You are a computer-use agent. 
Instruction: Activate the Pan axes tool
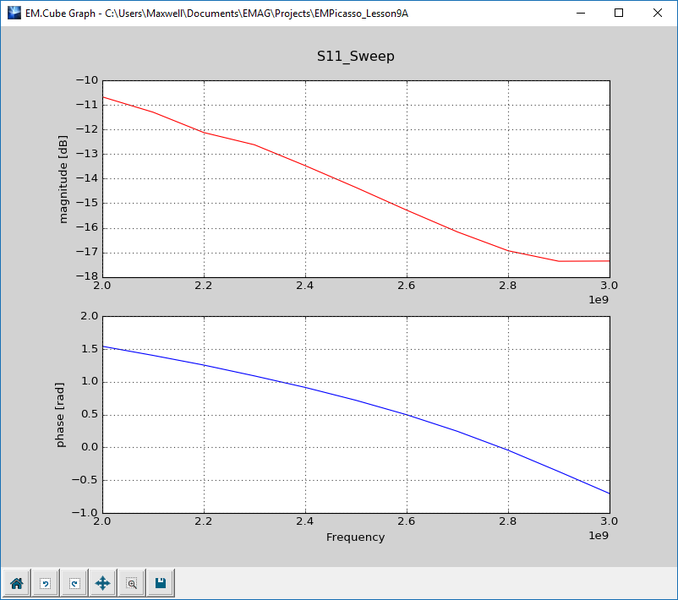tap(103, 583)
